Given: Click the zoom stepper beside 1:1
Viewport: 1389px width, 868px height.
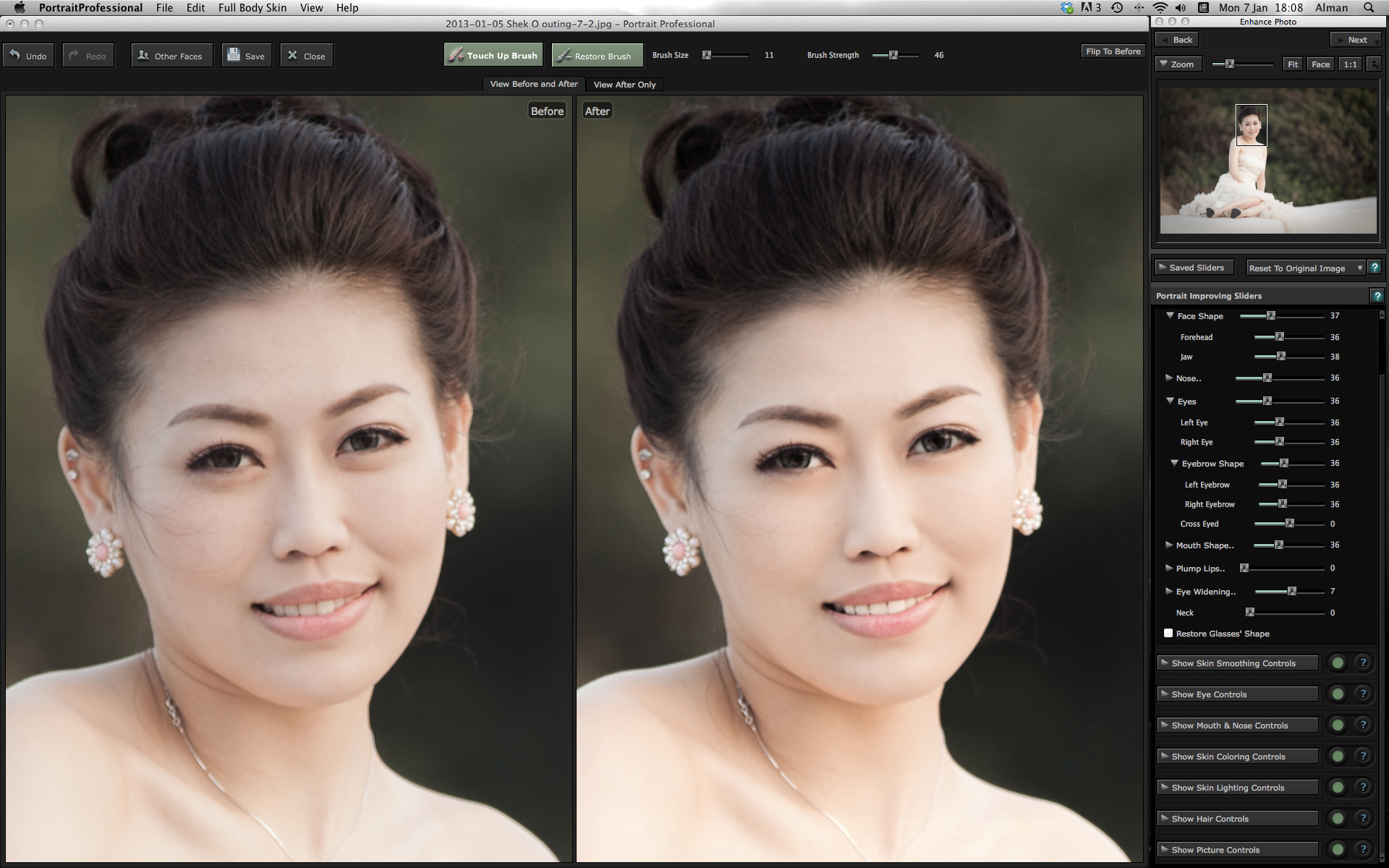Looking at the screenshot, I should [x=1374, y=64].
